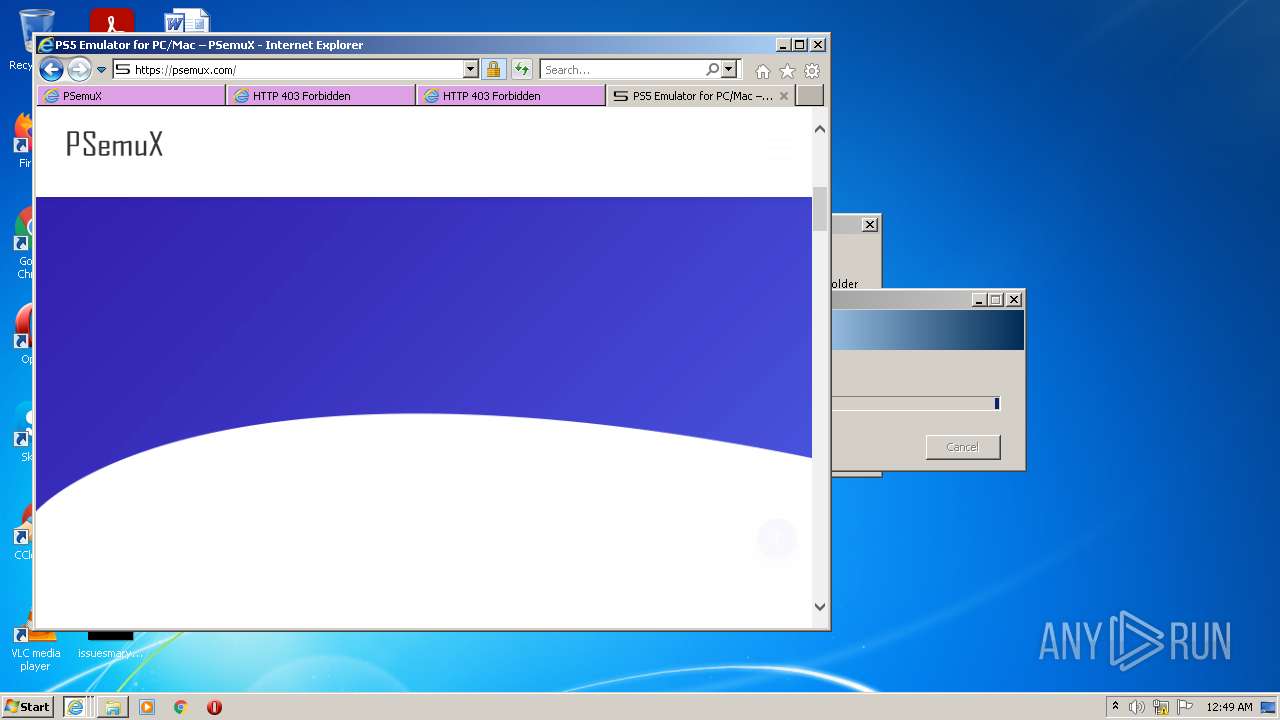Expand the search provider dropdown arrow
The image size is (1280, 720).
point(729,70)
